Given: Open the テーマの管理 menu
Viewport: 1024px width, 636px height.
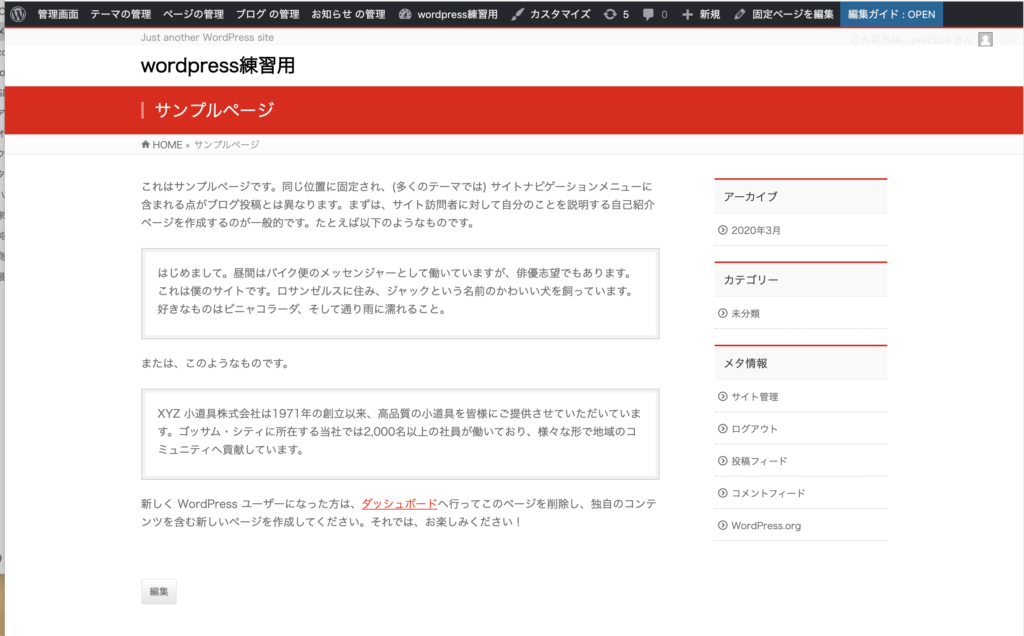Looking at the screenshot, I should [x=120, y=14].
